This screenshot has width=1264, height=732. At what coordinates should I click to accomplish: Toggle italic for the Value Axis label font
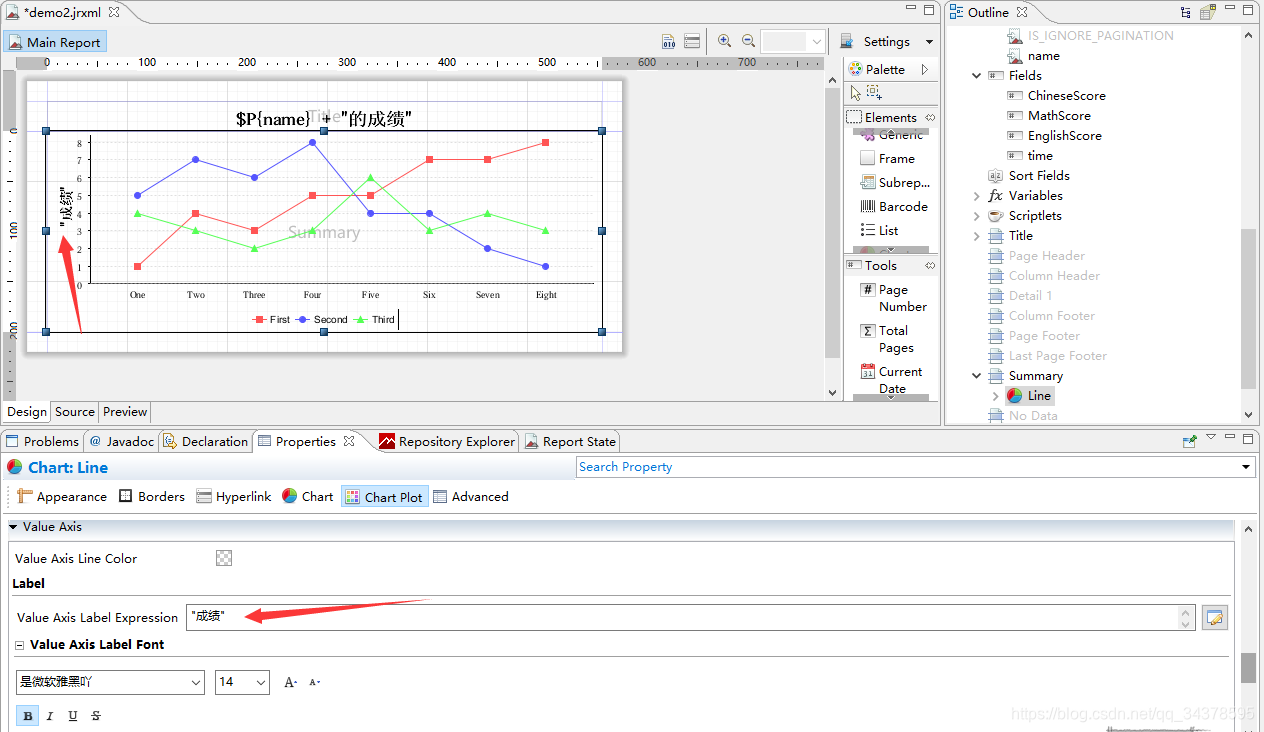coord(49,715)
